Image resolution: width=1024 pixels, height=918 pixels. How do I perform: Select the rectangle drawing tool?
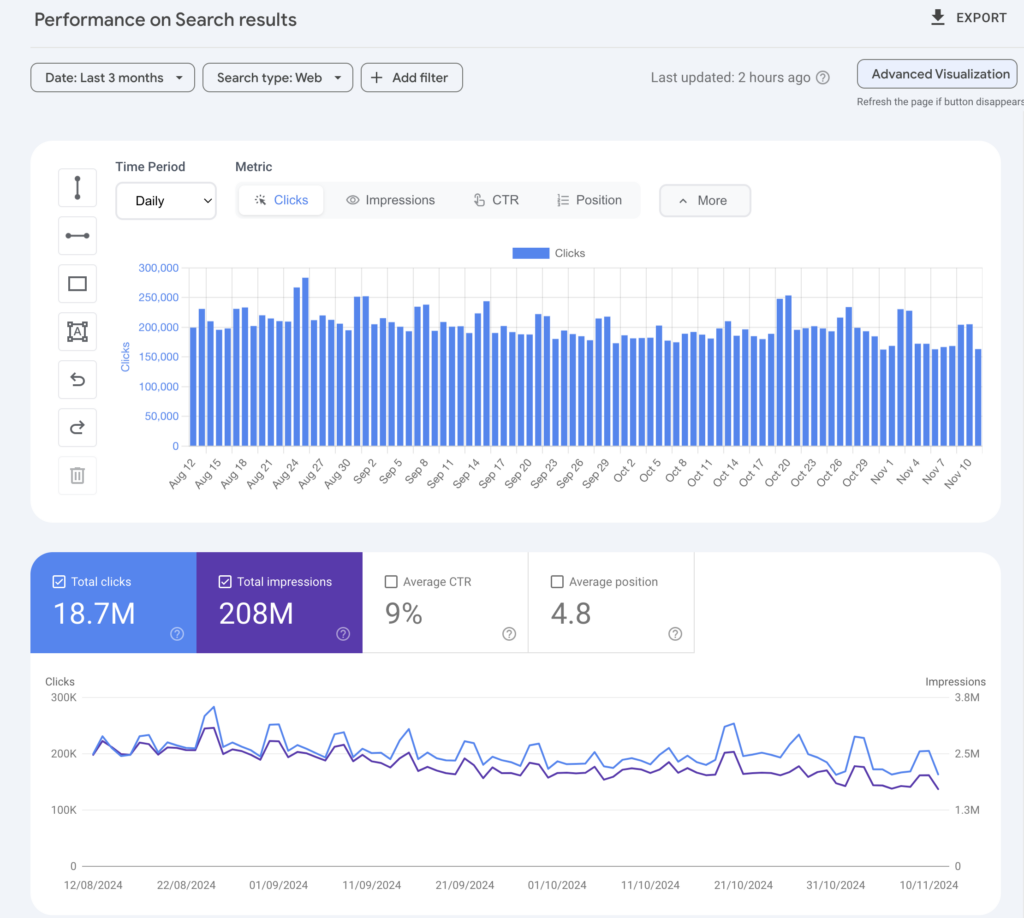point(78,284)
